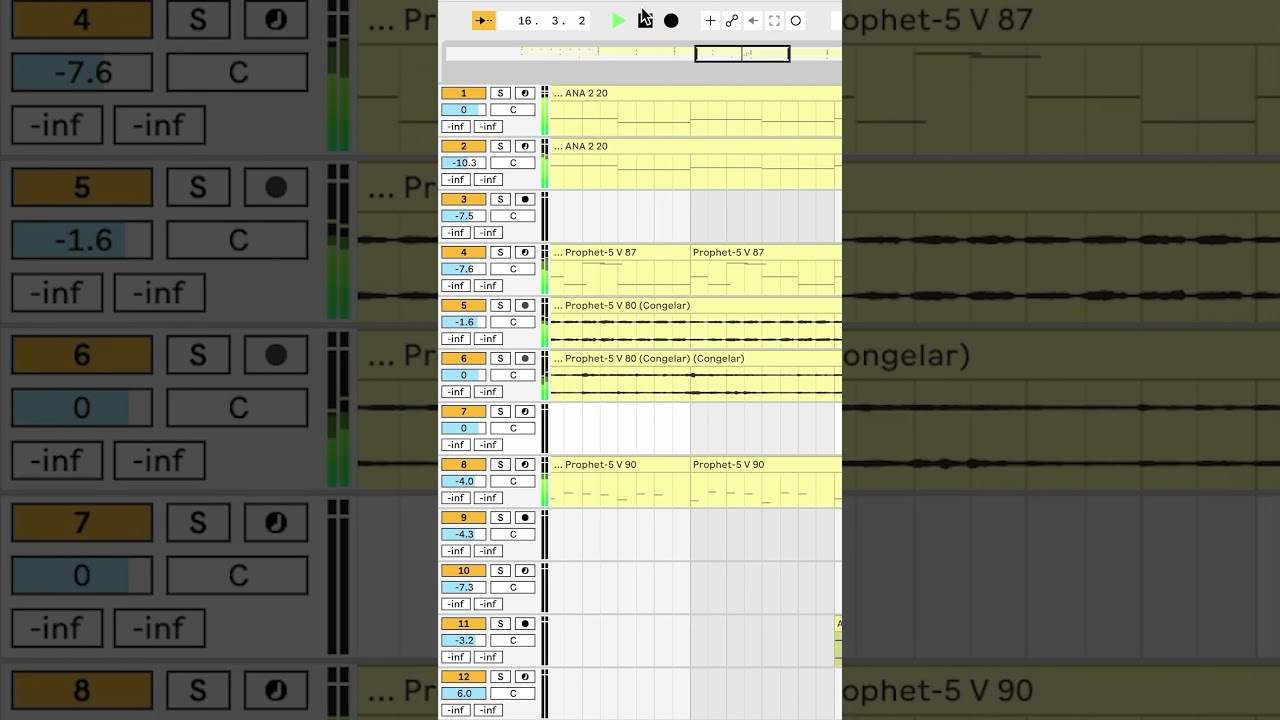
Task: Select Prophet-5 V 80 (Congelar) clip on track 5
Action: pyautogui.click(x=696, y=323)
